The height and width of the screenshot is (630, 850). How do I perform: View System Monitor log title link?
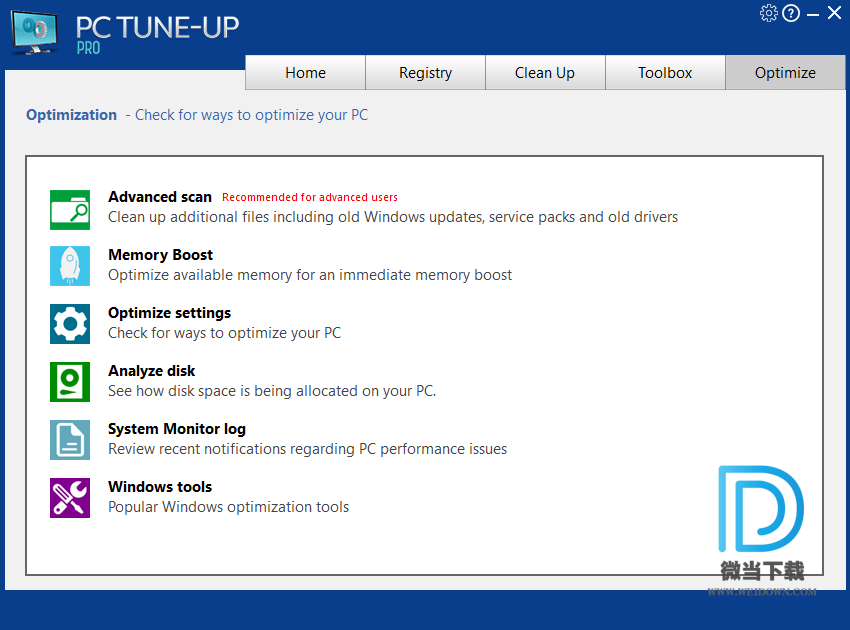pyautogui.click(x=177, y=429)
